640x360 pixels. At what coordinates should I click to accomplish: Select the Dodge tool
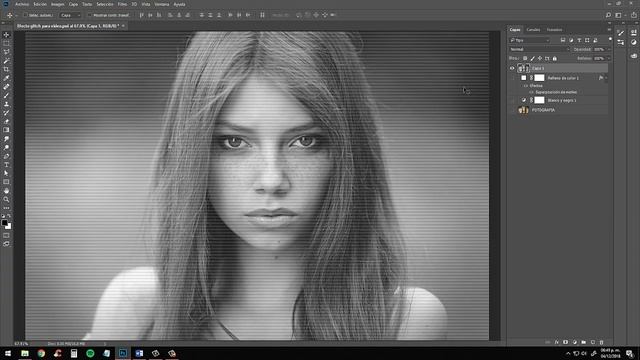coord(6,147)
